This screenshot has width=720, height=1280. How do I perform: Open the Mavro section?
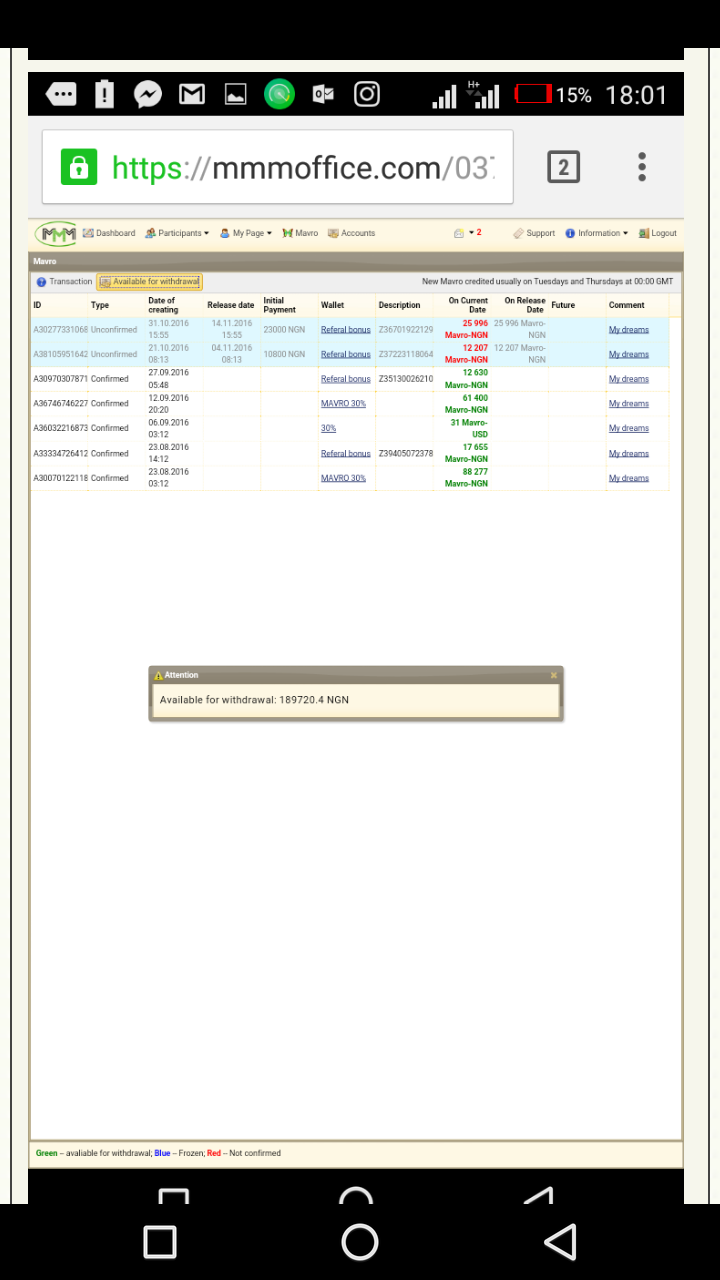coord(300,233)
